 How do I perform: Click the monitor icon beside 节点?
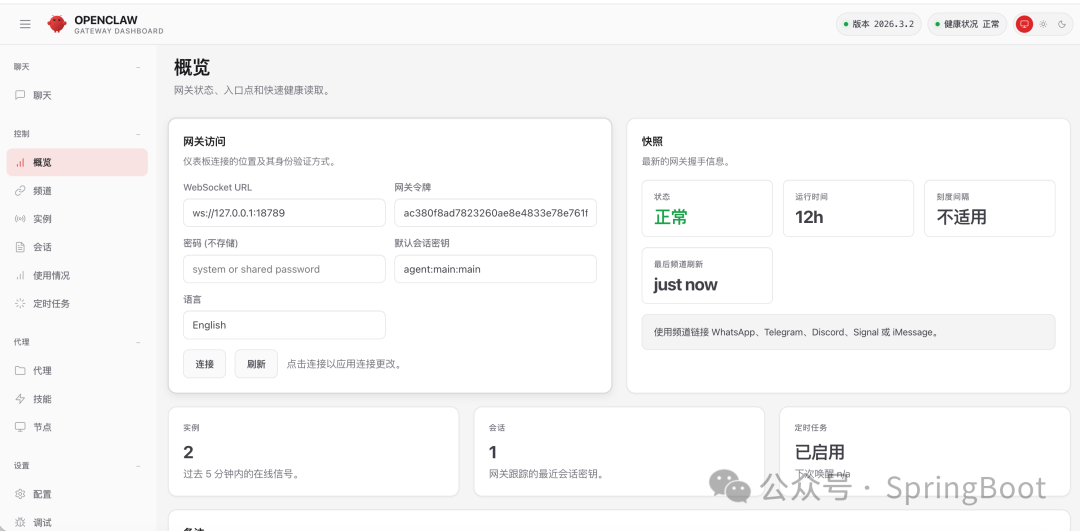21,427
